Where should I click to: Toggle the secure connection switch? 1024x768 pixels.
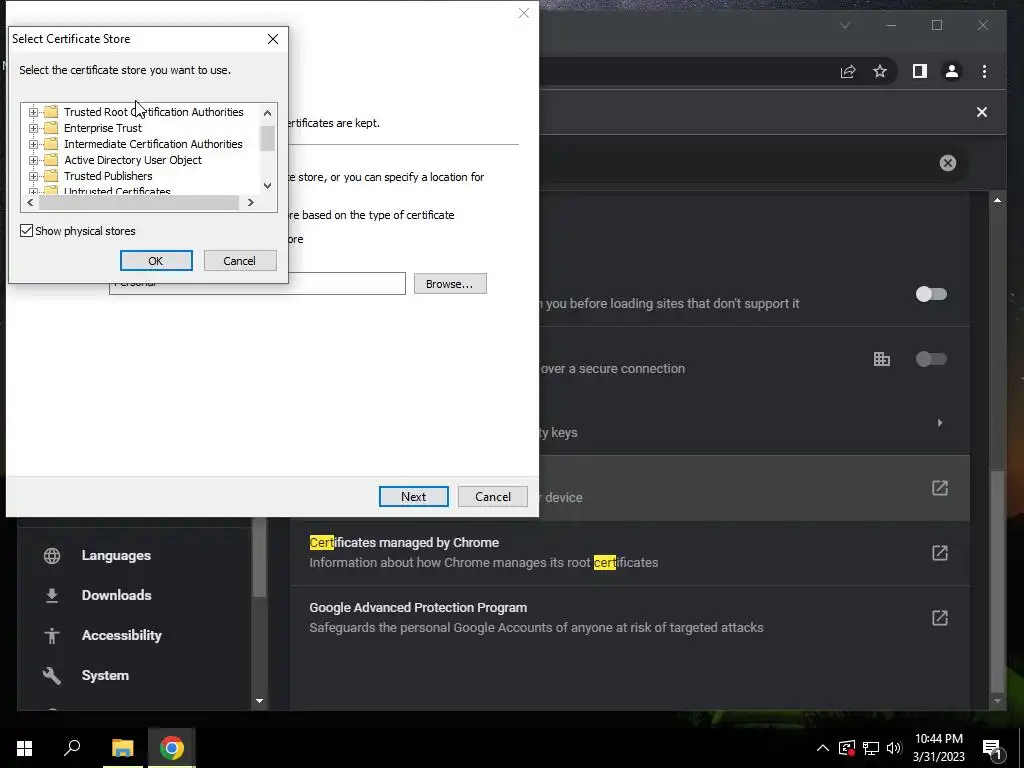[931, 359]
